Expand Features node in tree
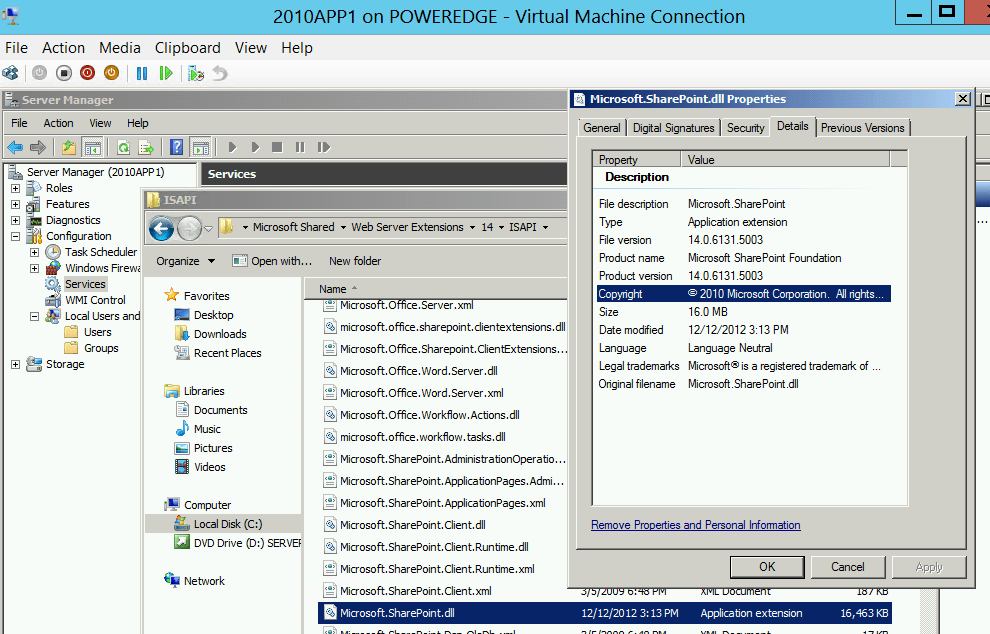 pos(15,204)
